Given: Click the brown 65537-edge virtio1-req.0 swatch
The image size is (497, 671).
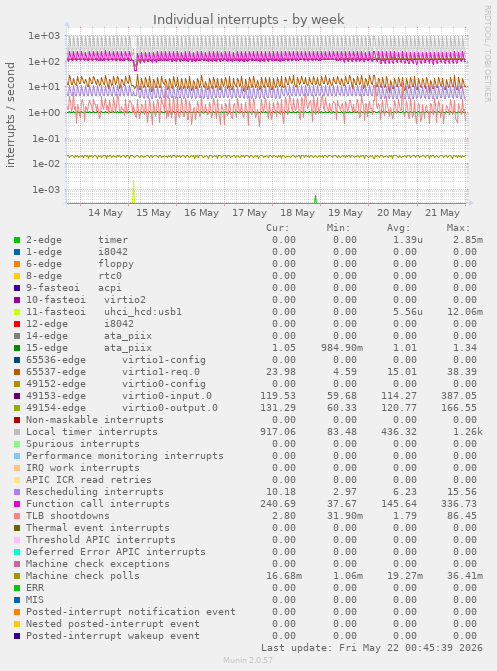Looking at the screenshot, I should pyautogui.click(x=17, y=372).
